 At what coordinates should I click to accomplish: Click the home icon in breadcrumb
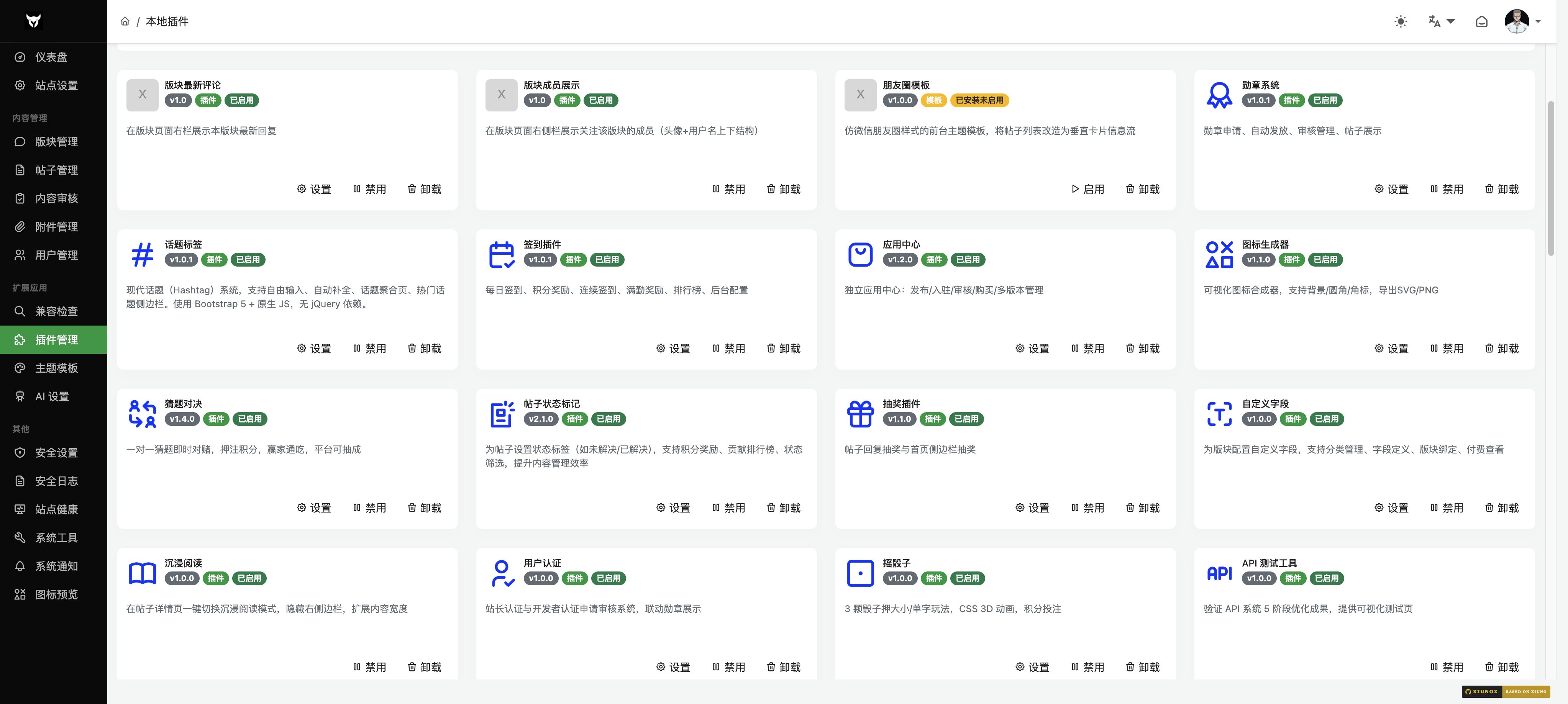tap(125, 21)
